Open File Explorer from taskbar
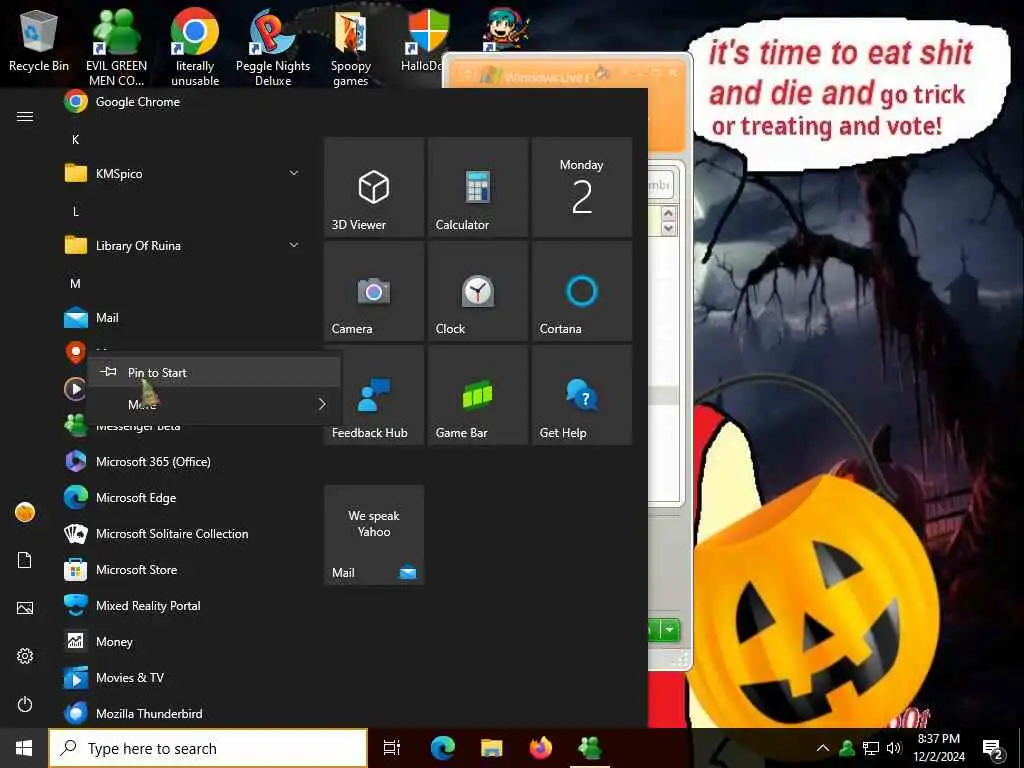The height and width of the screenshot is (768, 1024). pyautogui.click(x=492, y=748)
